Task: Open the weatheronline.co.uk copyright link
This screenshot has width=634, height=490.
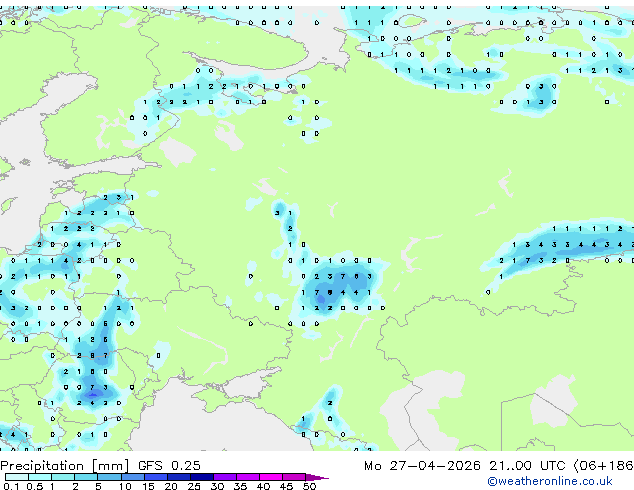Action: click(550, 481)
